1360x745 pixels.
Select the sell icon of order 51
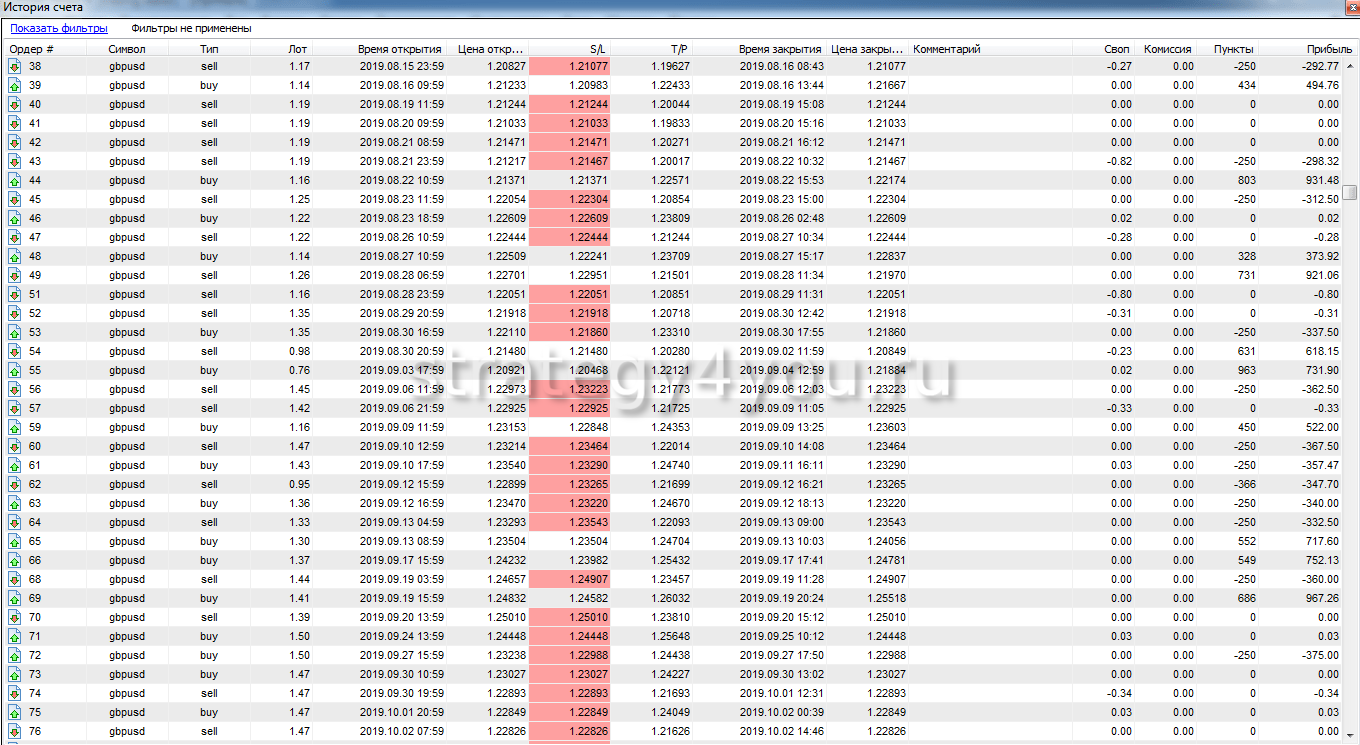(15, 295)
